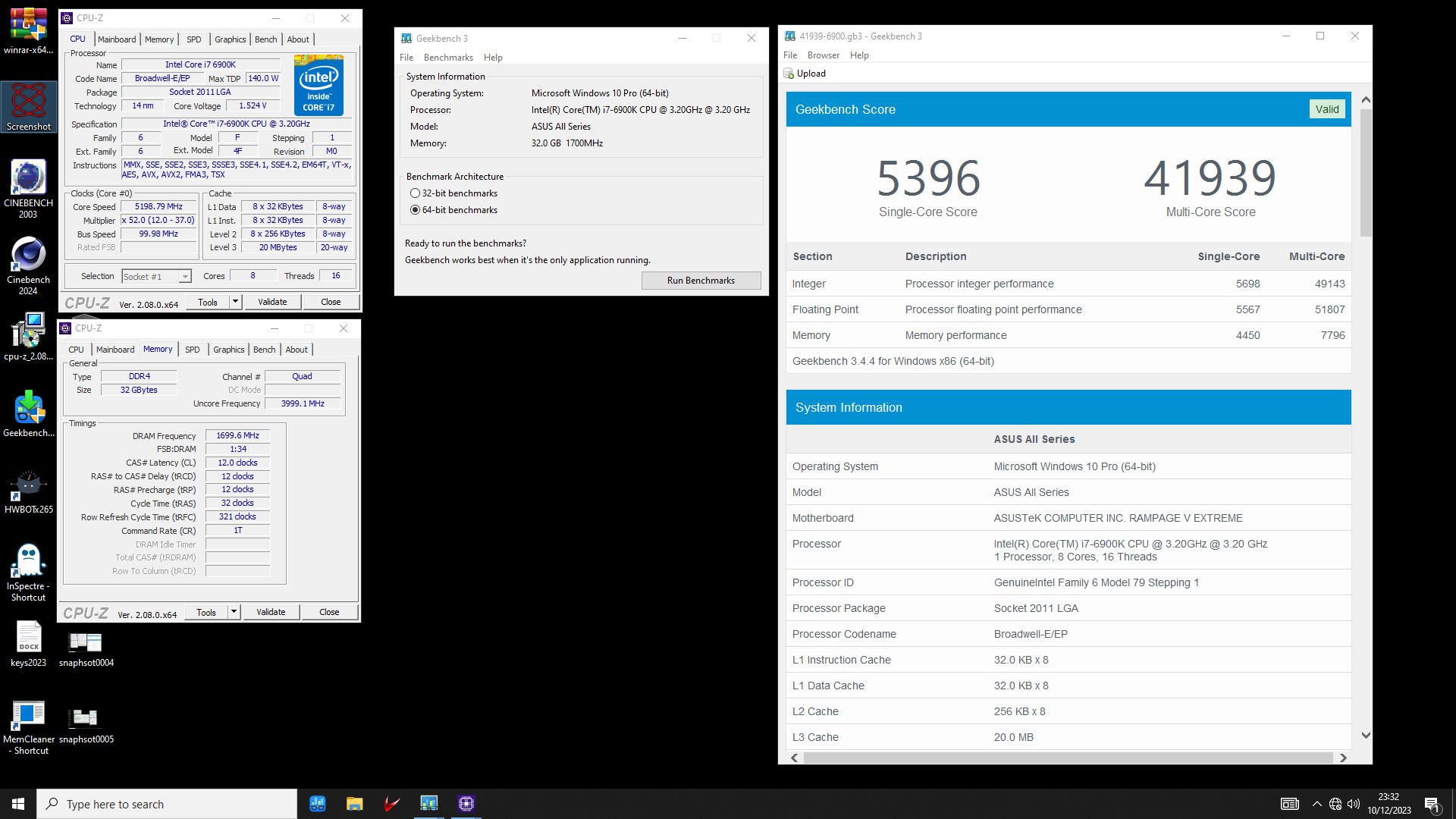Image resolution: width=1456 pixels, height=819 pixels.
Task: Click DRAM Frequency value 1699.6 MHz
Action: click(x=237, y=435)
